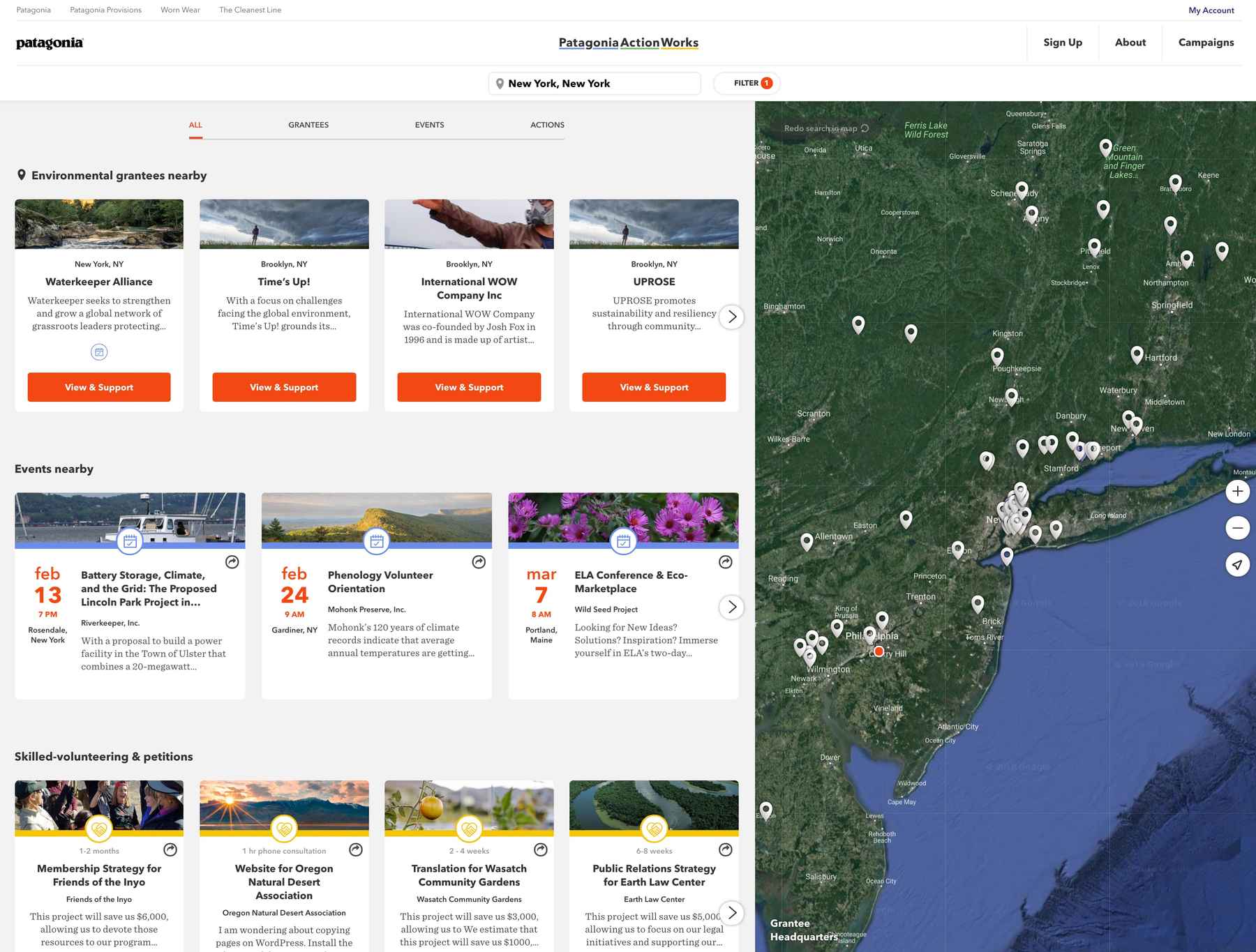
Task: Zoom in on the map
Action: (x=1237, y=492)
